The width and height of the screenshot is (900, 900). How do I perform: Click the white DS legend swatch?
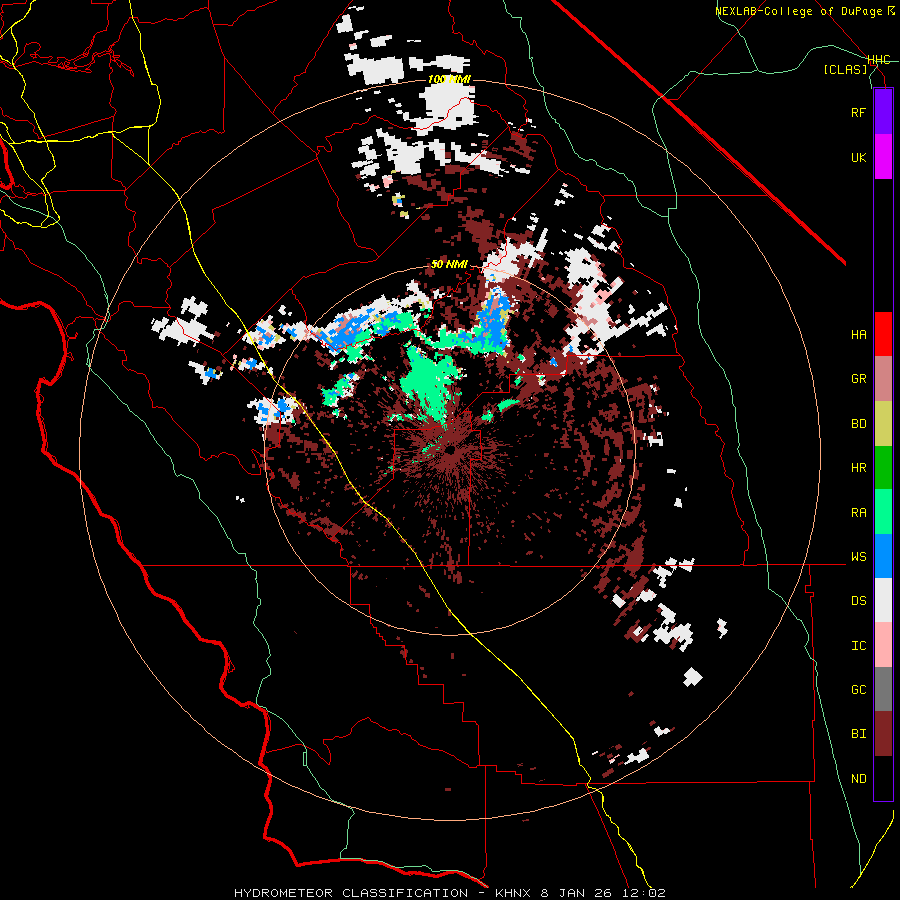[x=883, y=600]
